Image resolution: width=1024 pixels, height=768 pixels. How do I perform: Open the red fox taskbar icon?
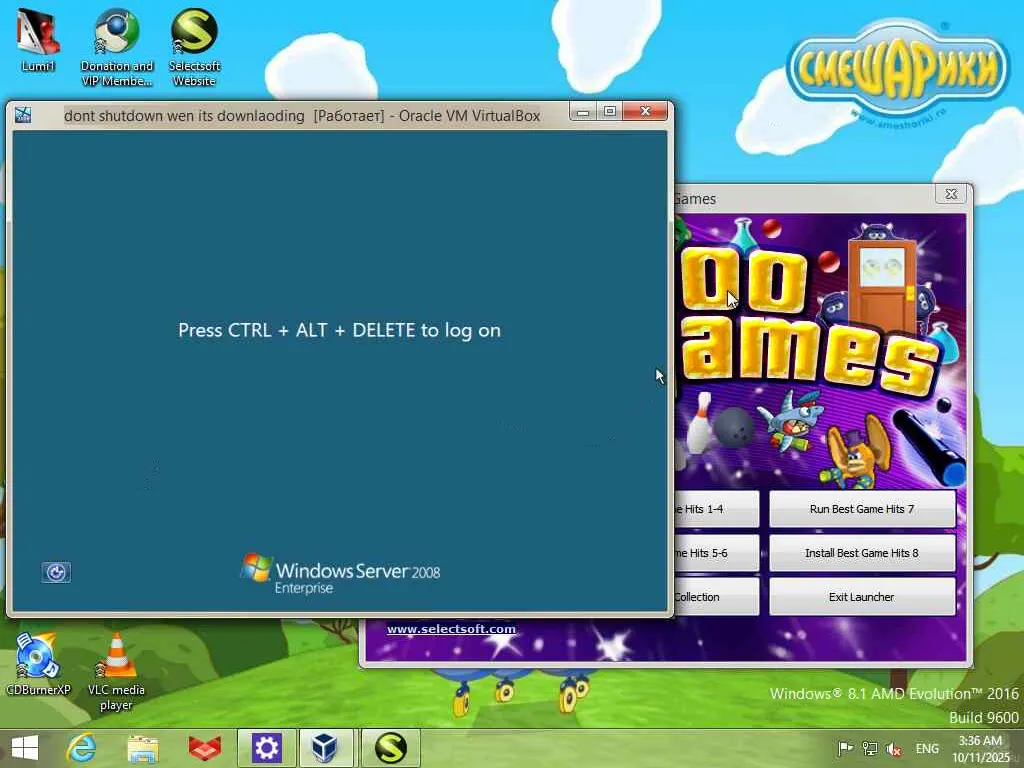coord(204,748)
